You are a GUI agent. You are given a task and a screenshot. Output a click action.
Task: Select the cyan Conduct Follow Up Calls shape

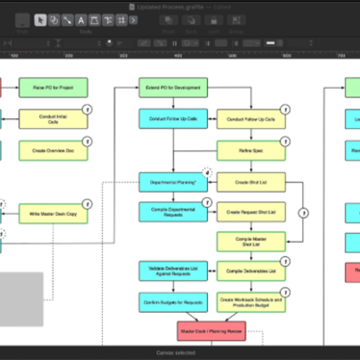click(173, 119)
